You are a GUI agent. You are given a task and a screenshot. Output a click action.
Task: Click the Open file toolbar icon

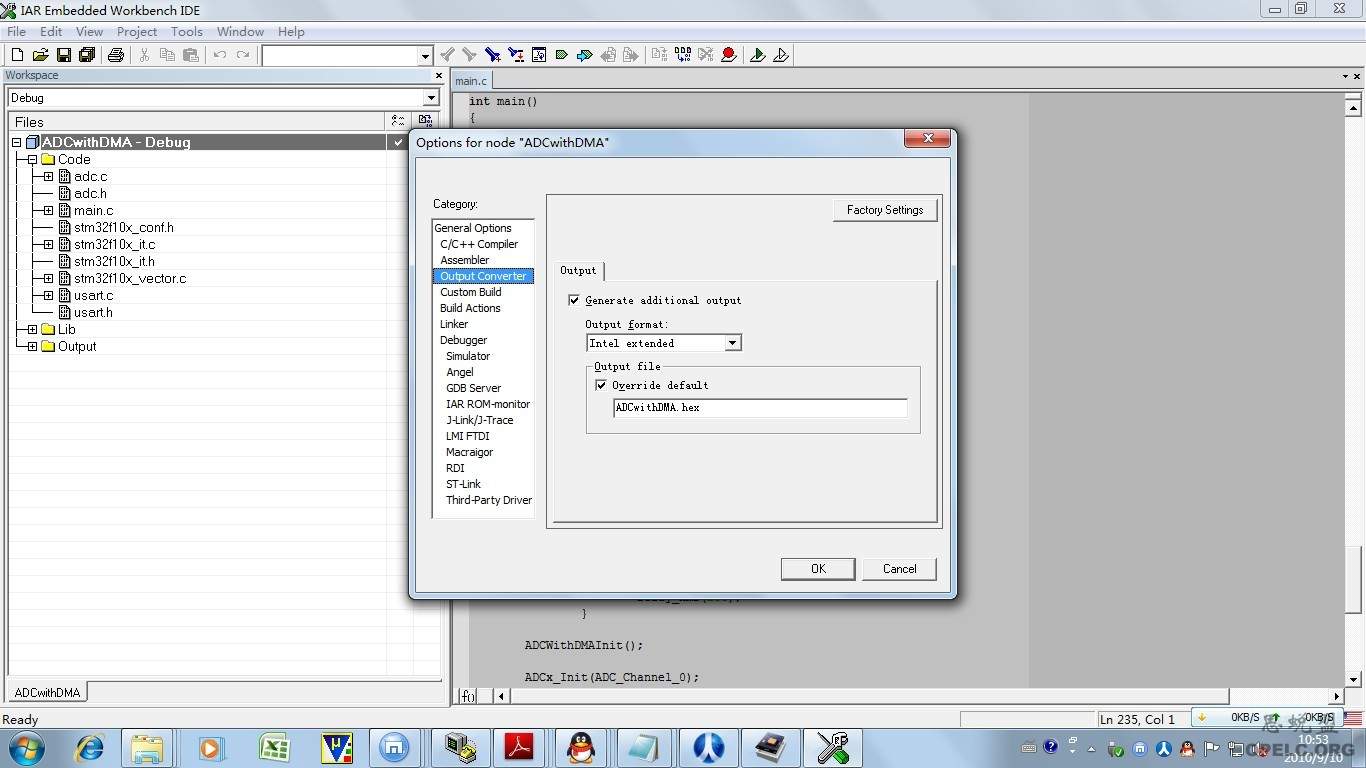point(40,55)
